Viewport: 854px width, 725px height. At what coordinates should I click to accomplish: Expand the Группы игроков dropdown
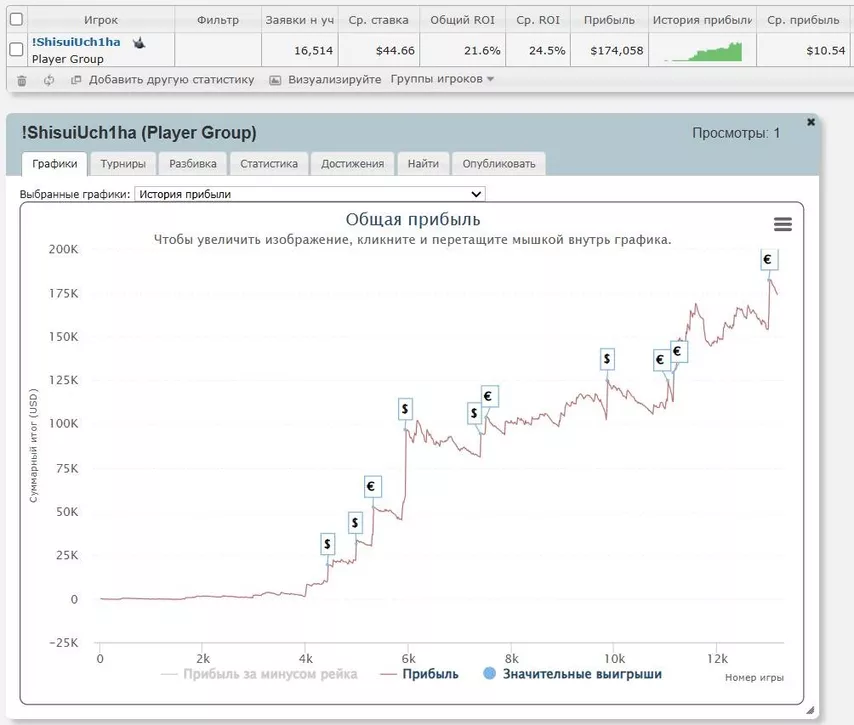pyautogui.click(x=442, y=80)
